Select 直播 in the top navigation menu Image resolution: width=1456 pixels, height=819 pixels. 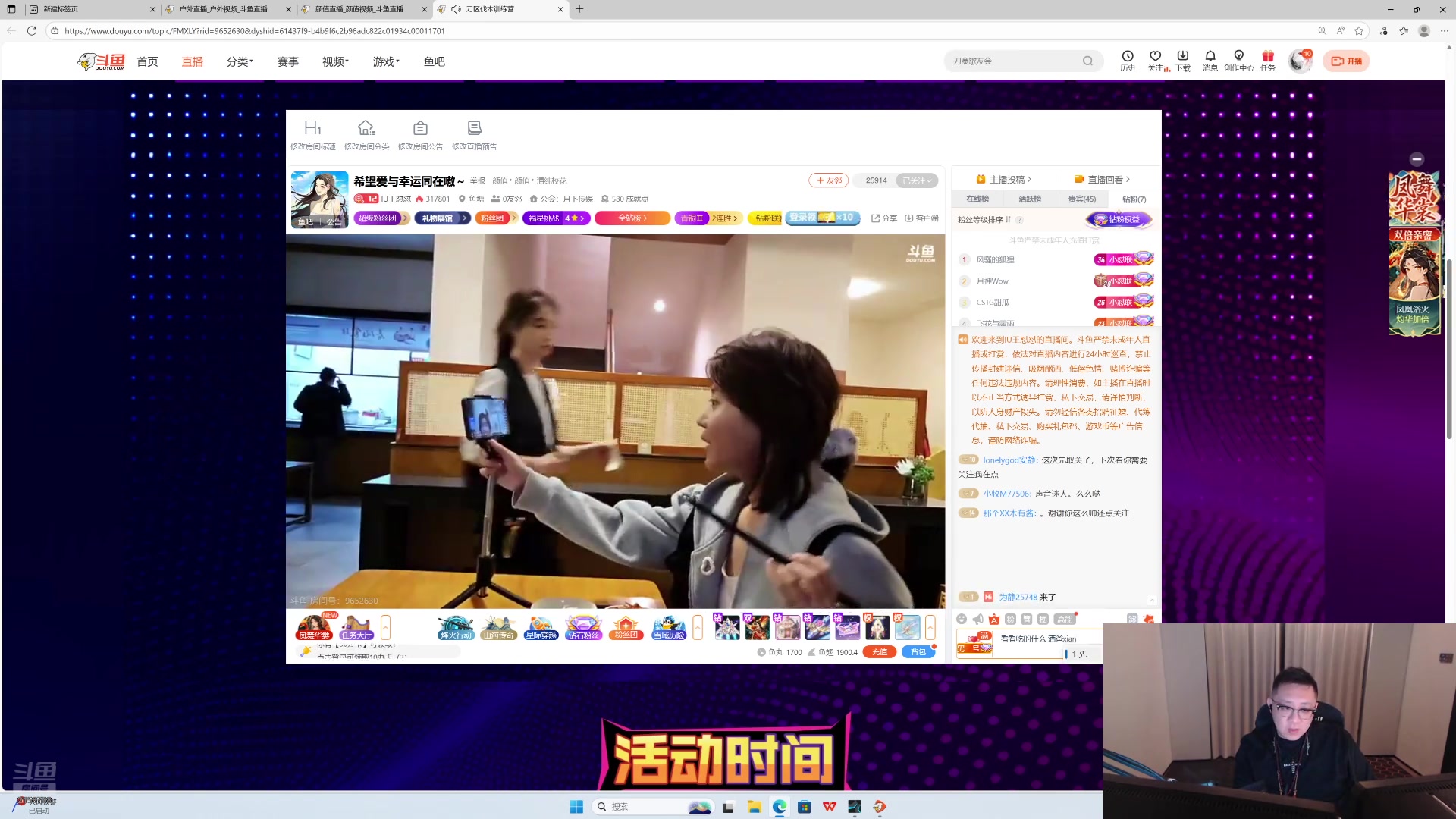[x=192, y=61]
